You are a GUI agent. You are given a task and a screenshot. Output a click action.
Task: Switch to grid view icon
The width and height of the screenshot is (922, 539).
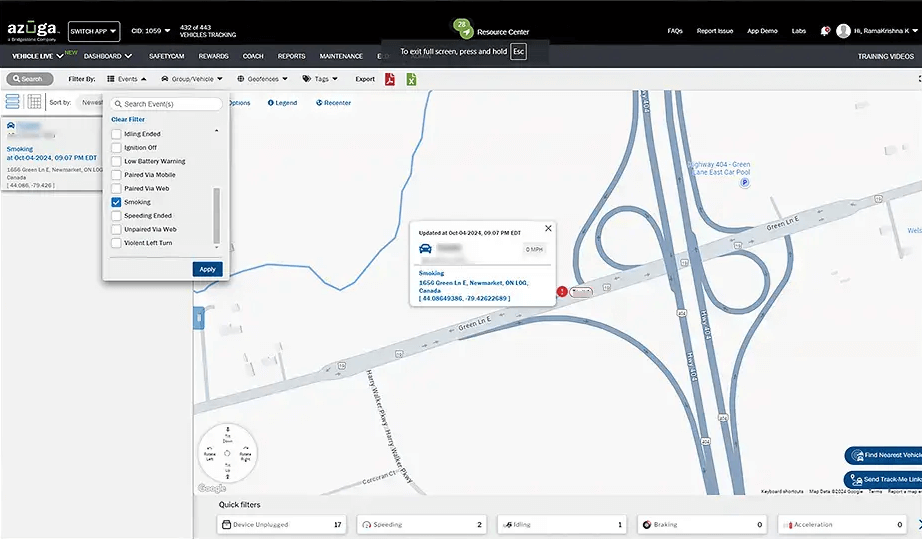pos(34,102)
